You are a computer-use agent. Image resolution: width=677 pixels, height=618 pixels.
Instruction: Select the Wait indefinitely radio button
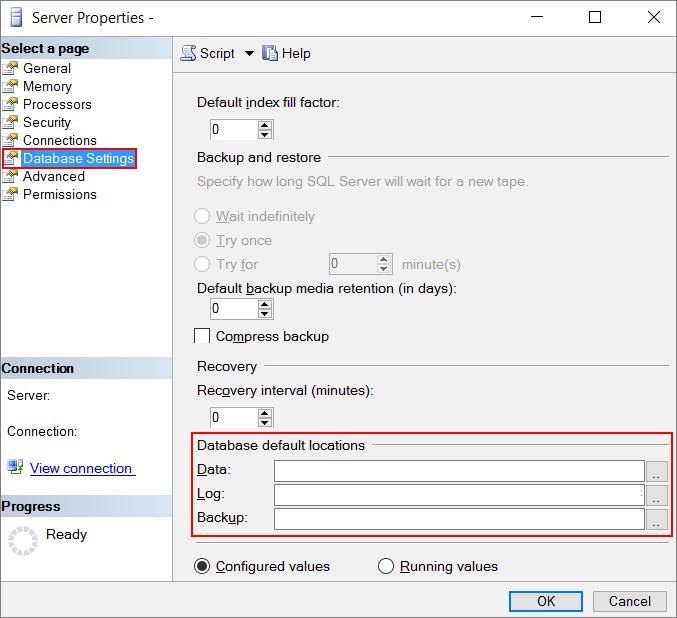click(202, 216)
